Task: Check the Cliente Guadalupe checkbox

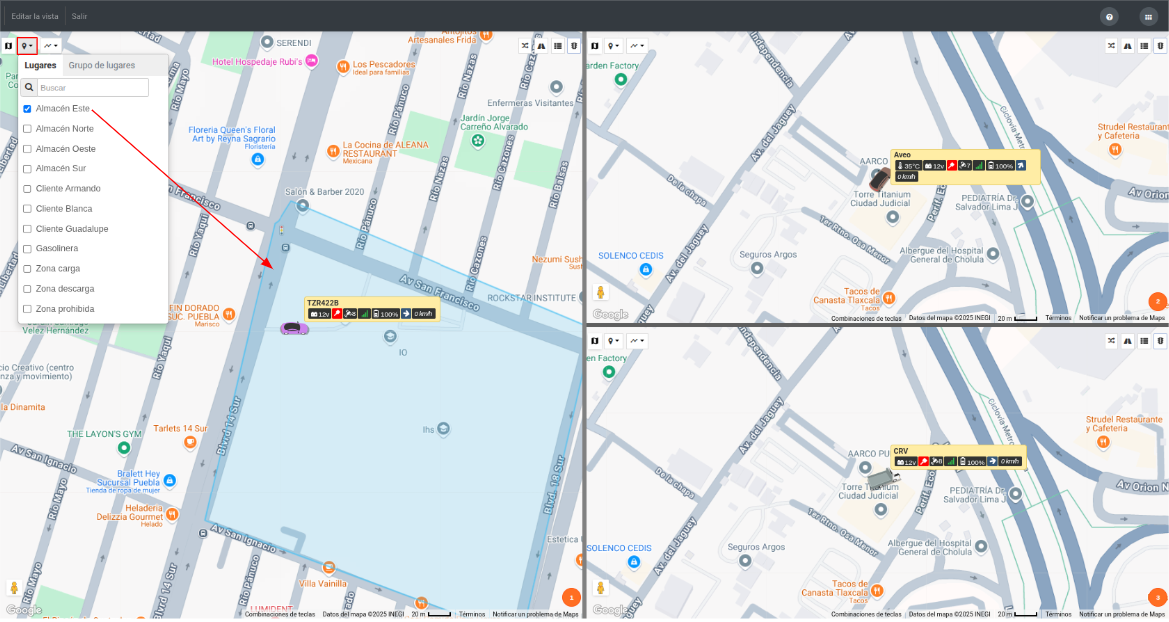Action: pyautogui.click(x=27, y=230)
